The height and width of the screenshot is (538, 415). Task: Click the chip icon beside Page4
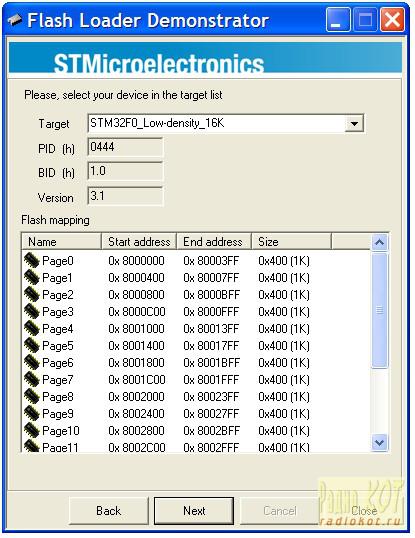click(x=32, y=328)
